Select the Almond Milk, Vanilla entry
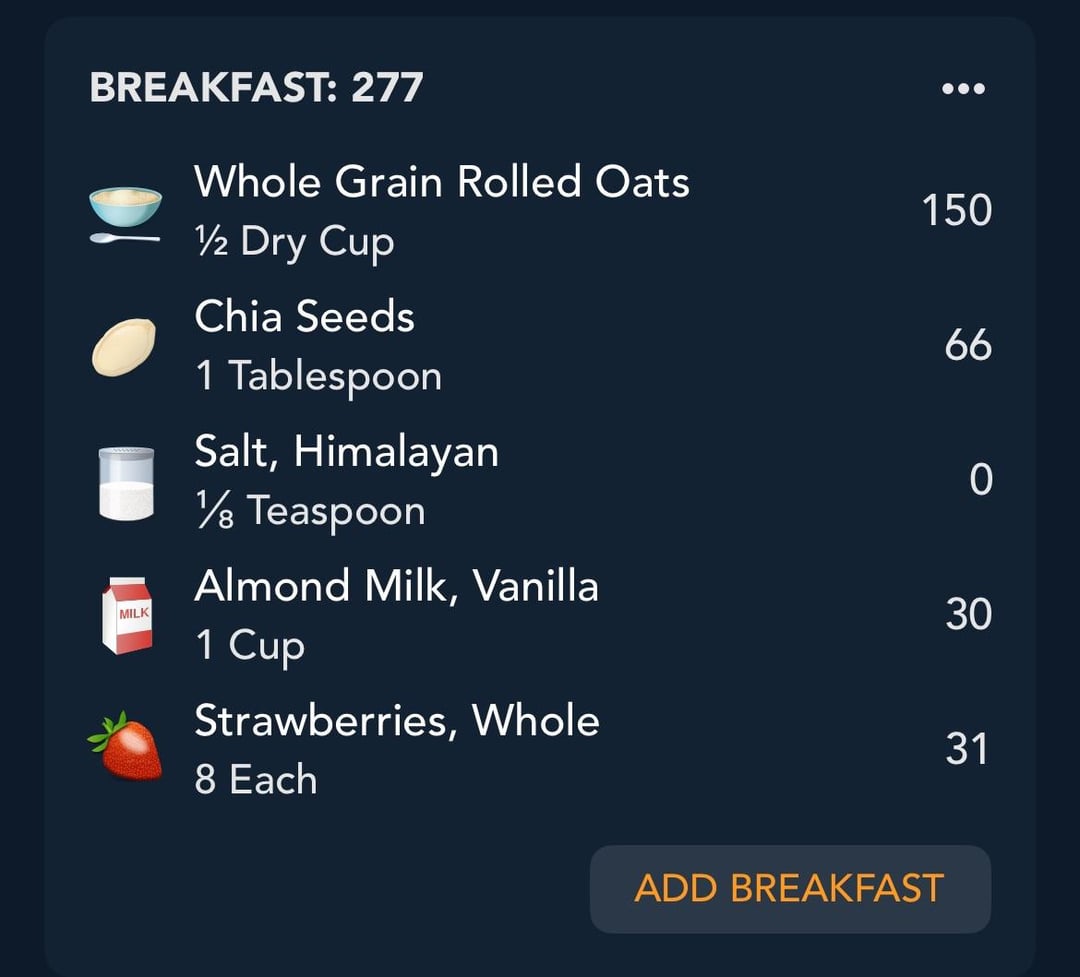The image size is (1080, 977). point(541,615)
